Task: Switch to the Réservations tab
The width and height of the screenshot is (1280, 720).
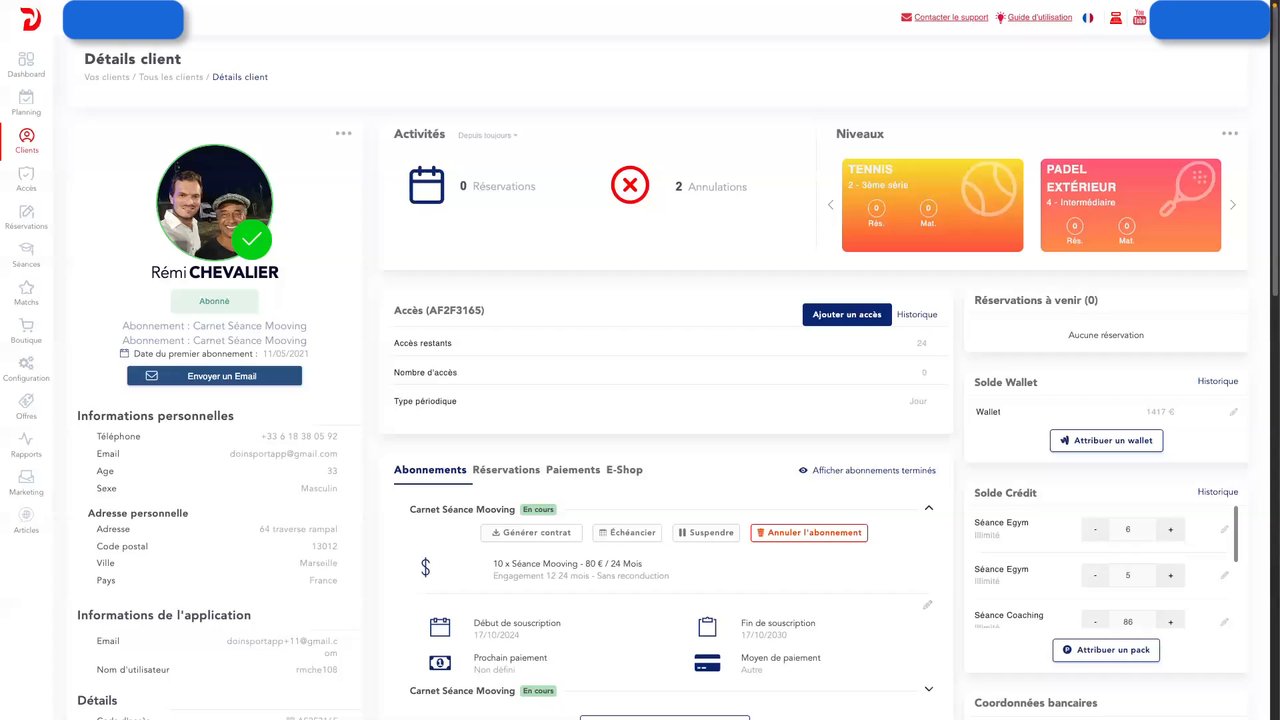Action: coord(506,470)
